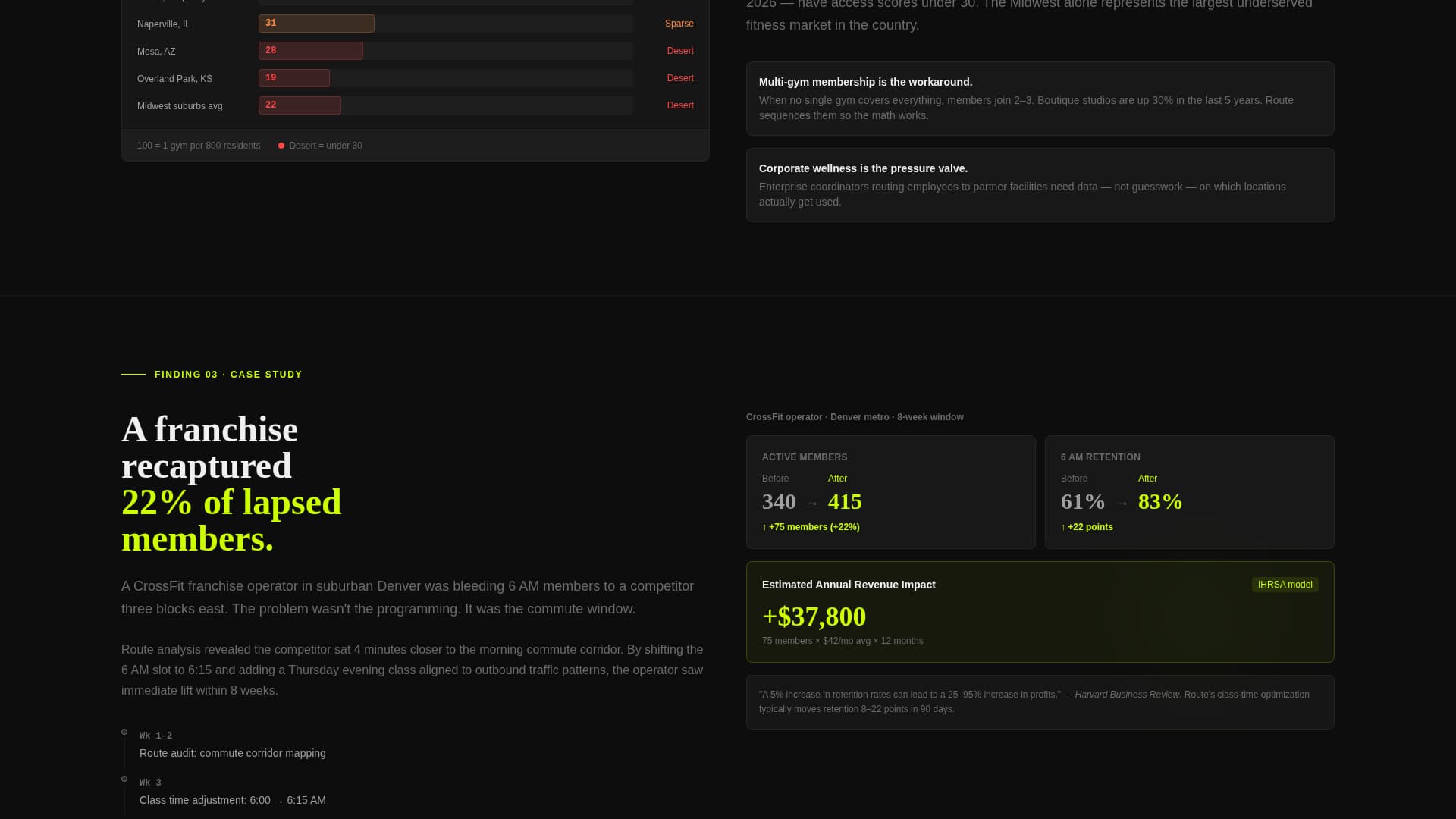
Task: Click the 'Desert' status for Mesa, AZ
Action: (680, 51)
